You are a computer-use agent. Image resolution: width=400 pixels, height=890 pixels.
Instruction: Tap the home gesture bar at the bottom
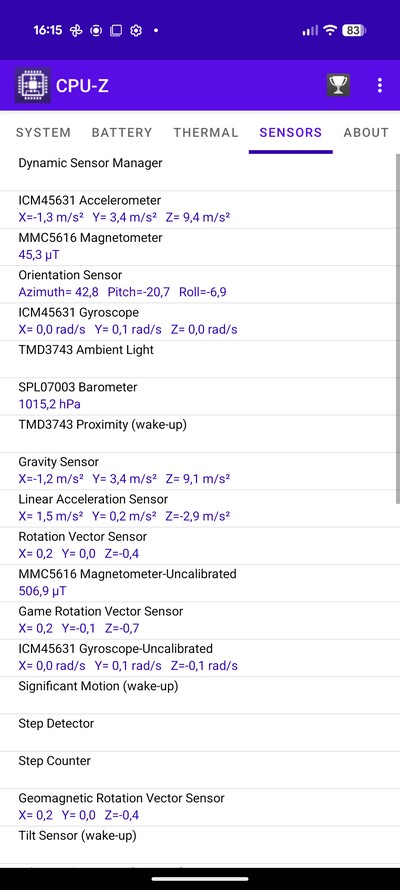click(x=200, y=879)
